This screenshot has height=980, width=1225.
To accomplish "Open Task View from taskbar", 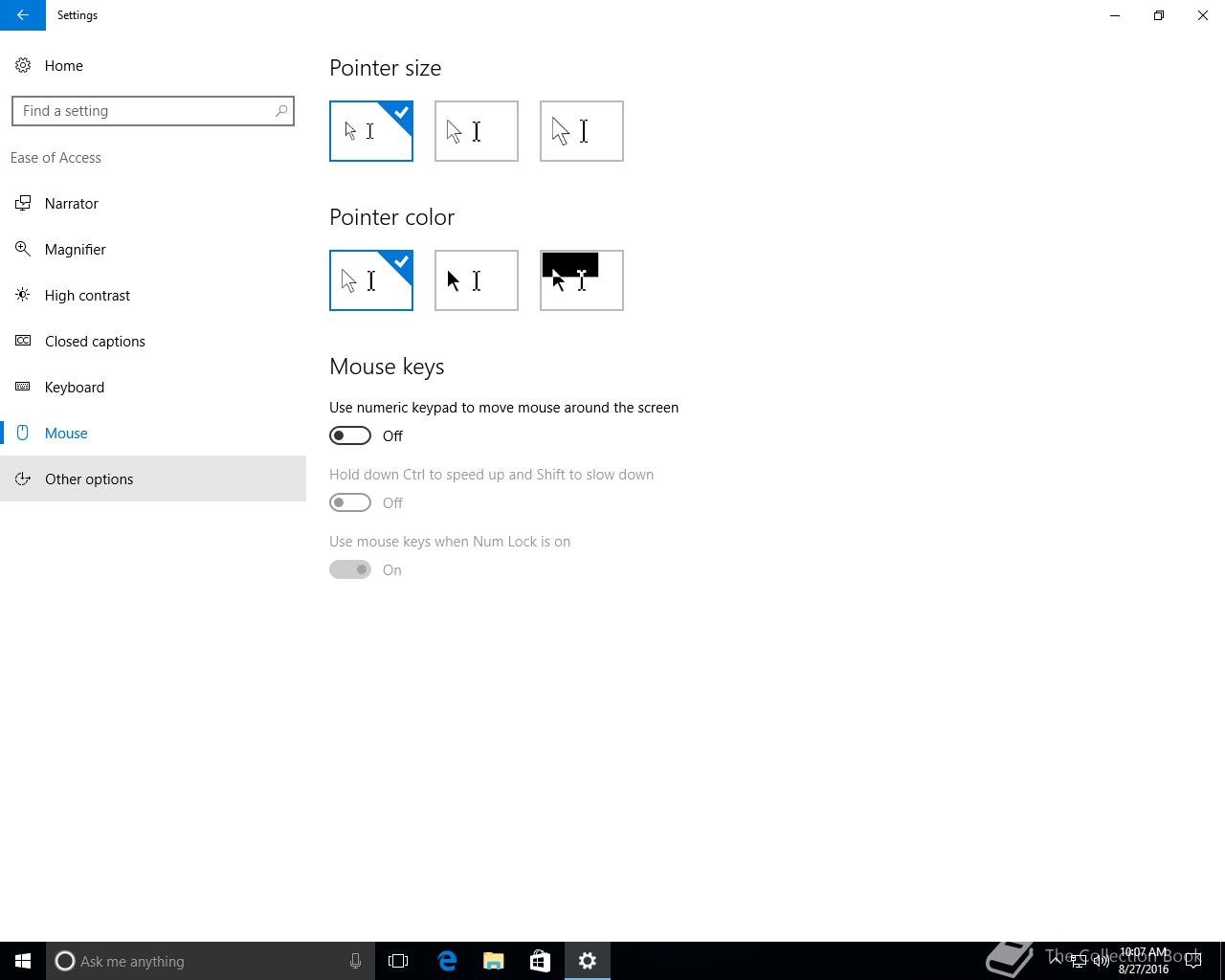I will (398, 961).
